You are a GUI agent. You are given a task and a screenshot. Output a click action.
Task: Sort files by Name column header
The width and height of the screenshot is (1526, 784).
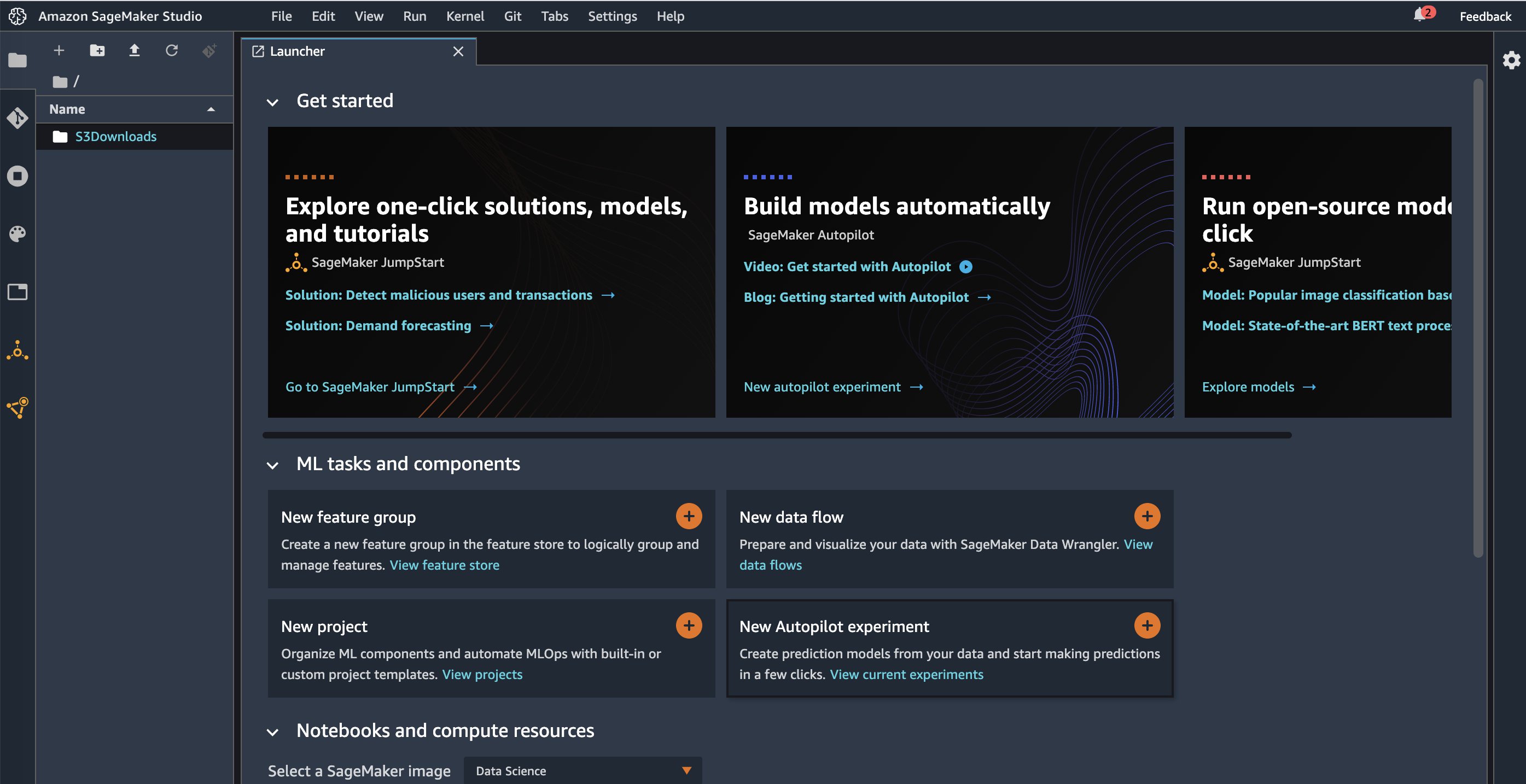tap(67, 109)
